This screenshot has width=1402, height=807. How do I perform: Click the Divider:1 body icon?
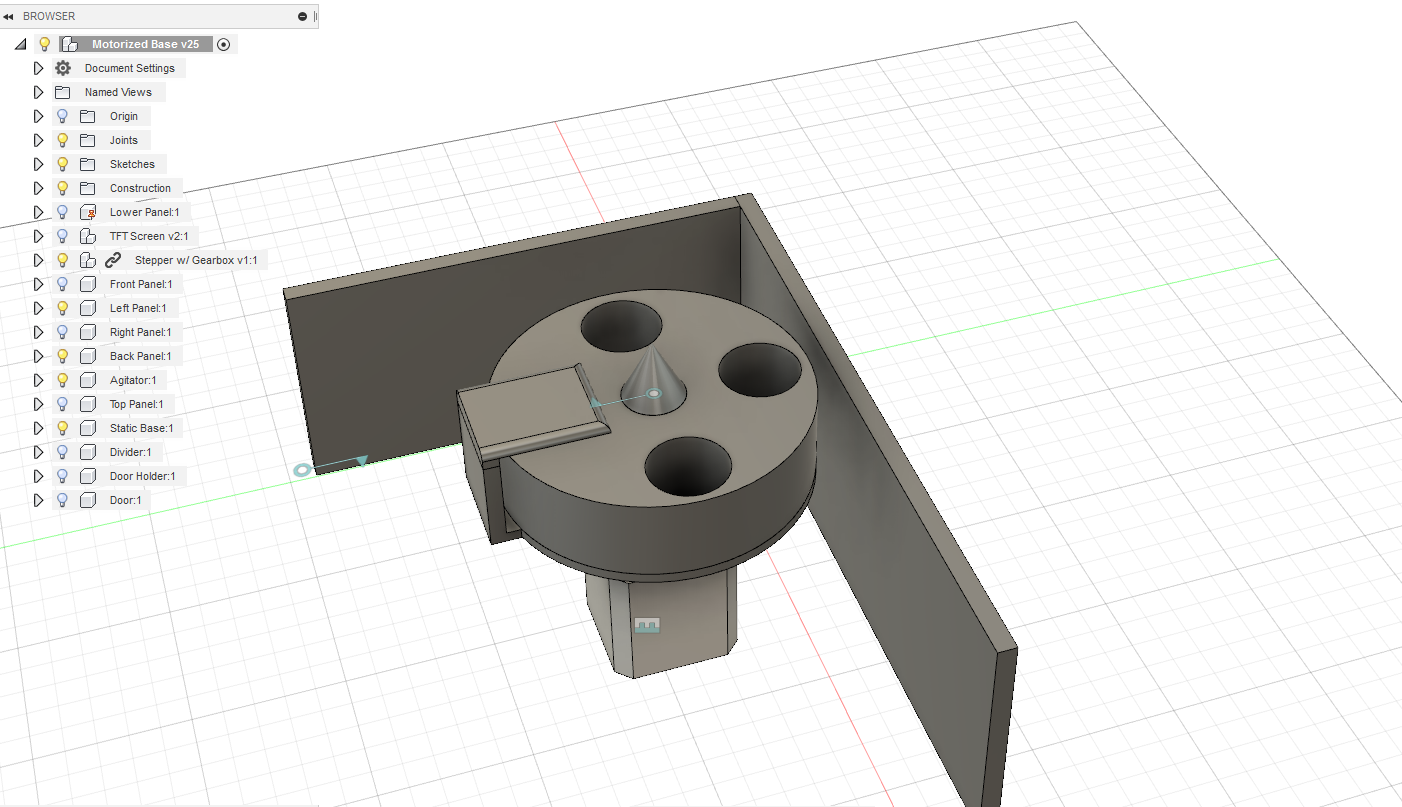coord(87,452)
